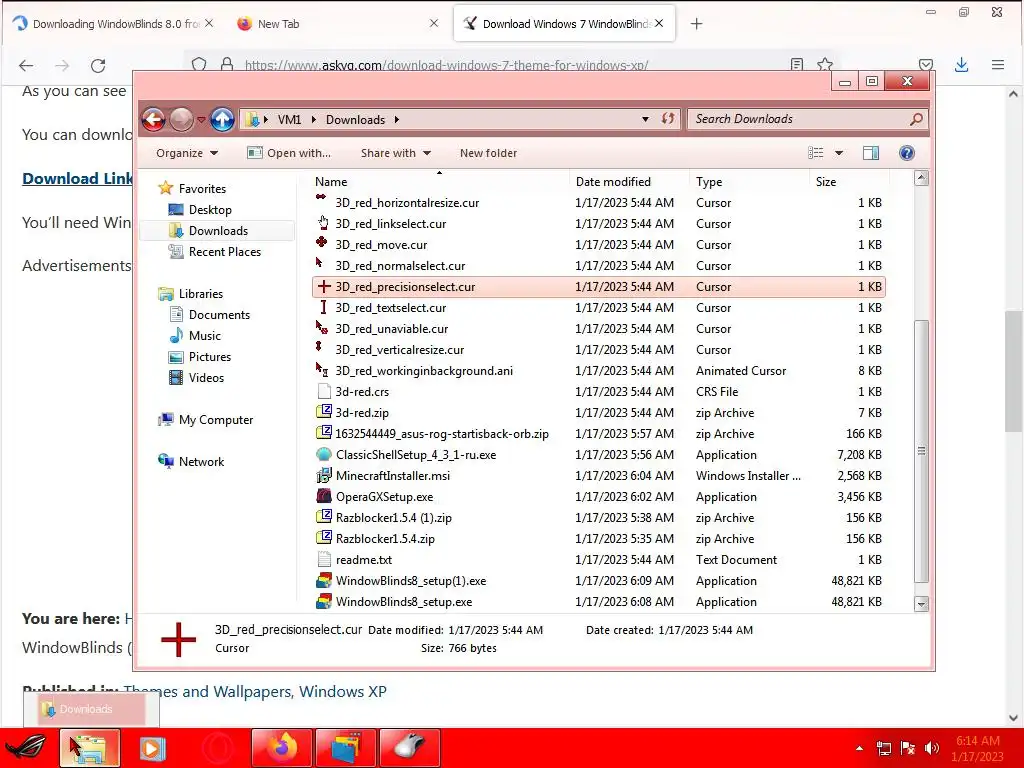Sort files by Name column header
This screenshot has height=768, width=1024.
click(x=440, y=182)
